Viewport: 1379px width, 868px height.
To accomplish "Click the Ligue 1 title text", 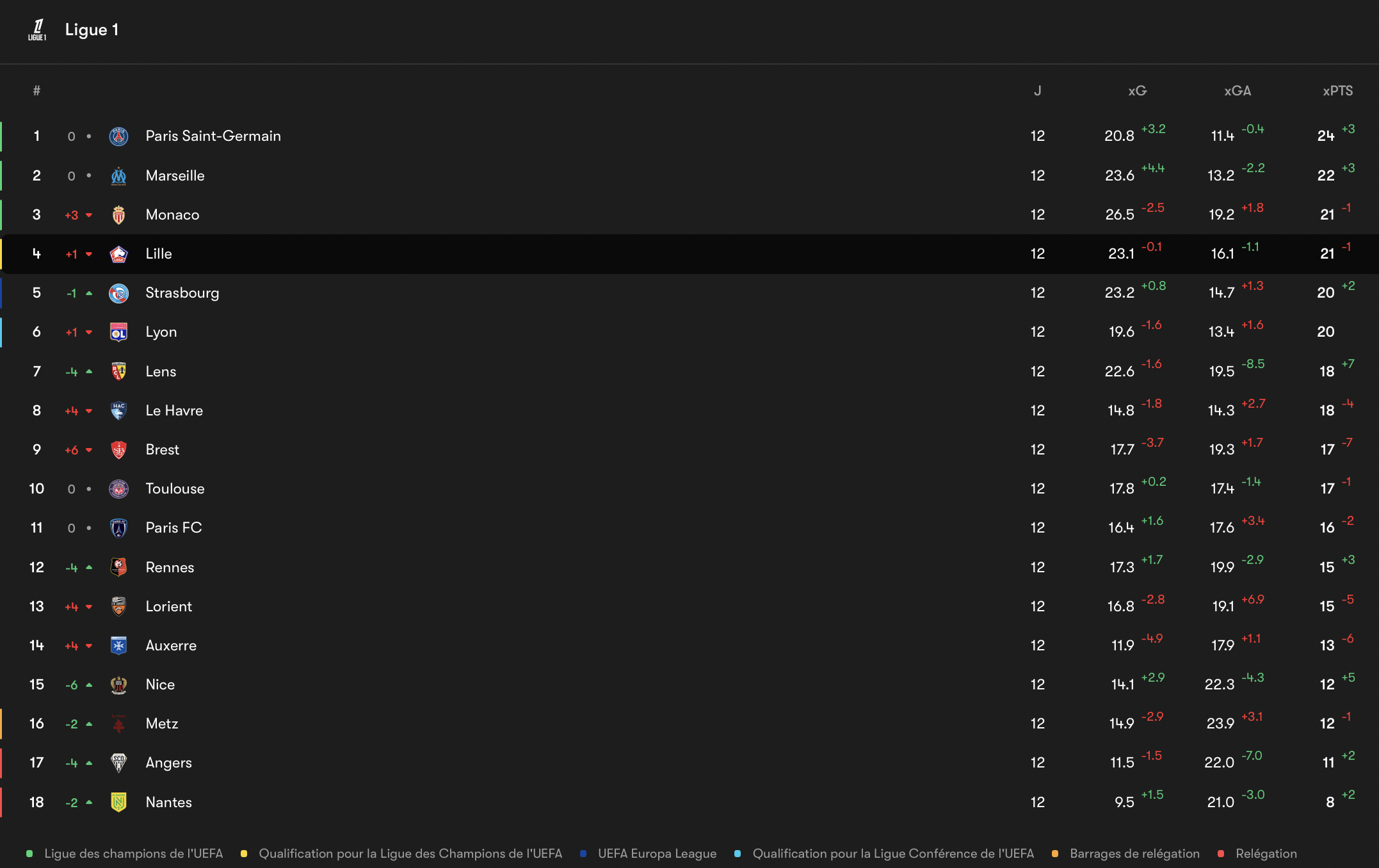I will [92, 29].
